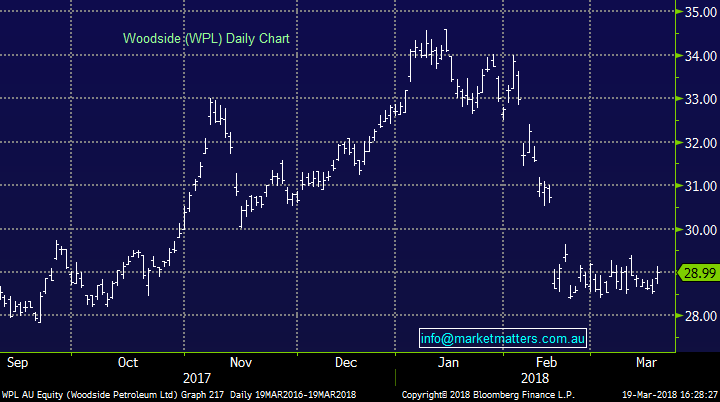Screen dimensions: 720x402
Task: Select the Sep month marker on the time axis
Action: pos(19,361)
